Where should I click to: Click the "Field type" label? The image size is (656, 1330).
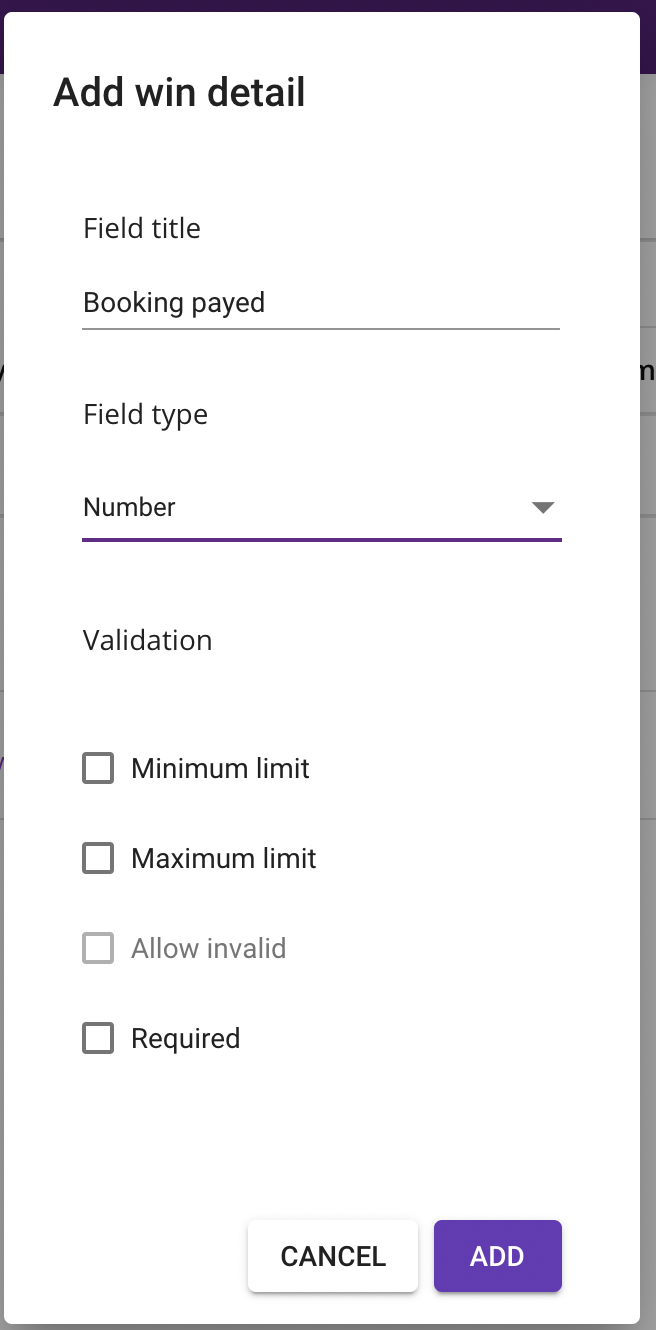click(146, 415)
